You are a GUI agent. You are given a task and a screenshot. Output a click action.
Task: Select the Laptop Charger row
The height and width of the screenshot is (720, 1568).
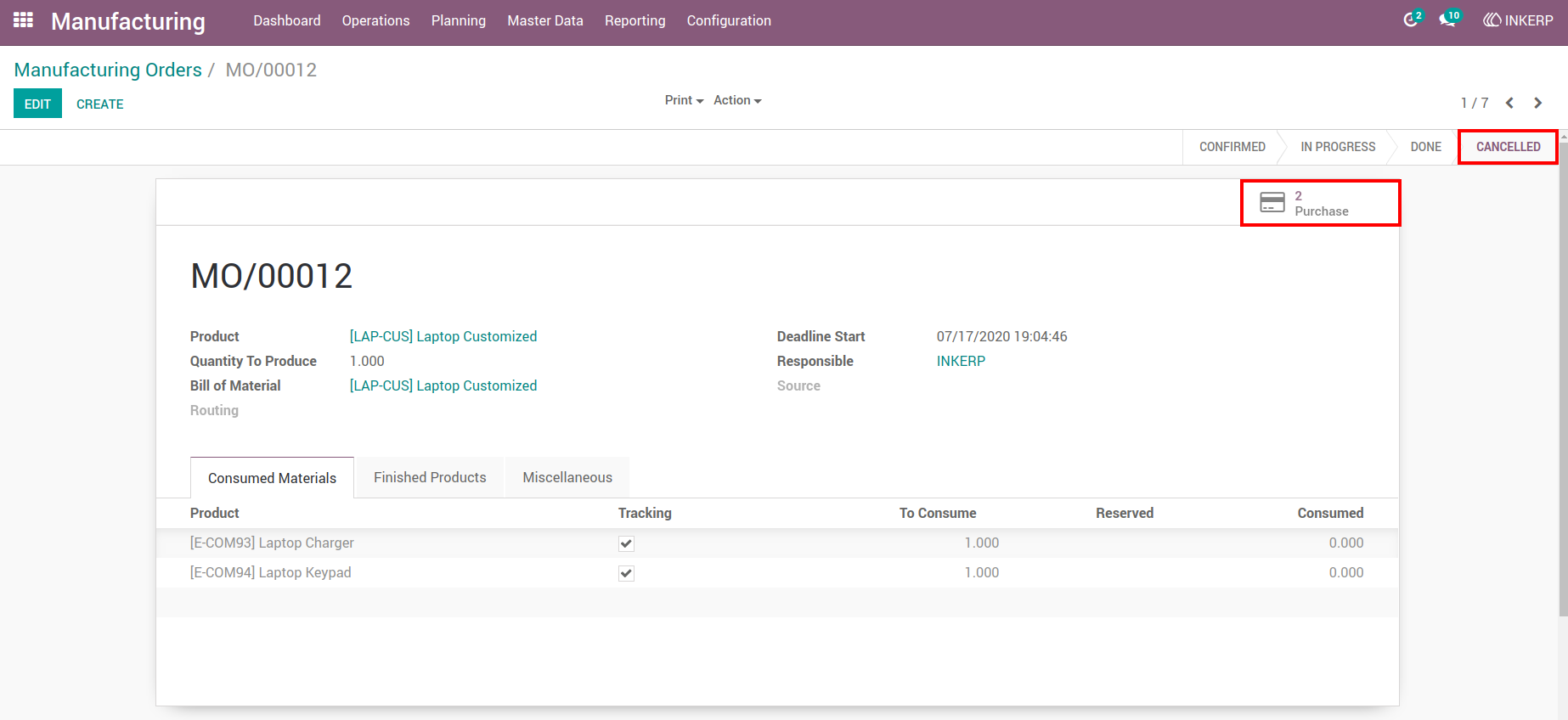click(x=776, y=543)
